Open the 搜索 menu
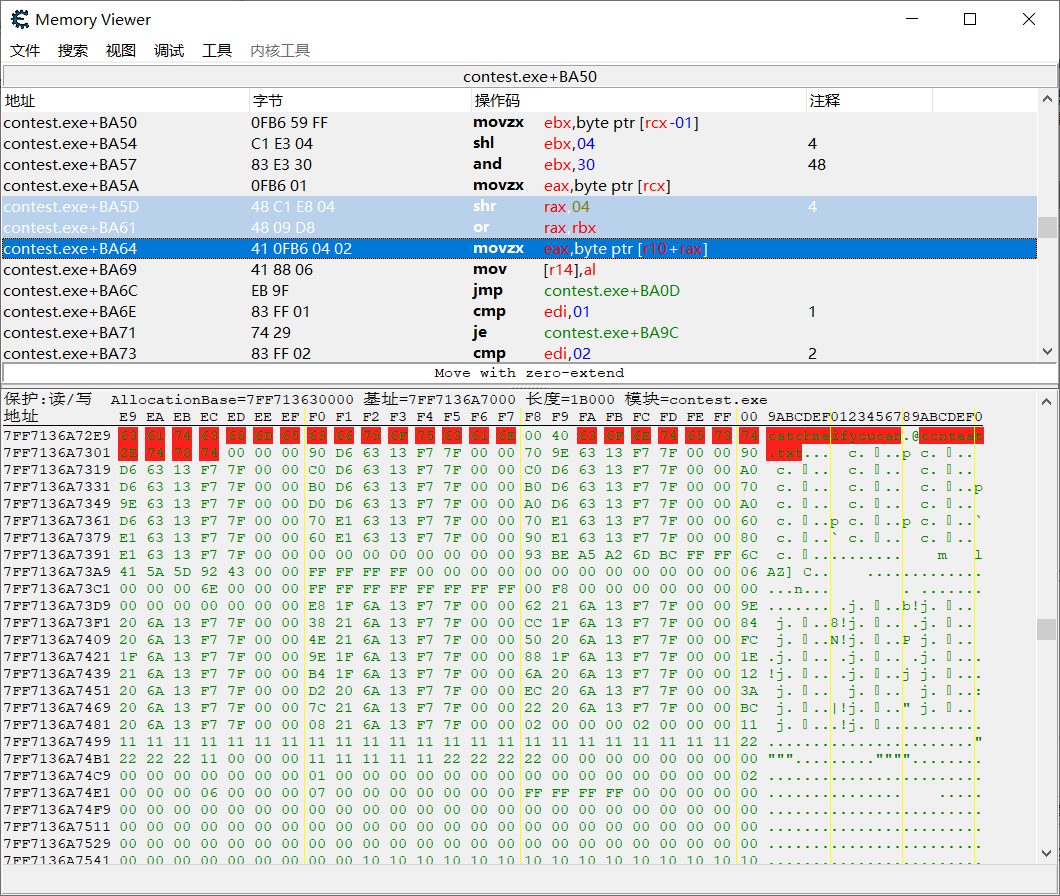This screenshot has height=896, width=1060. (72, 51)
